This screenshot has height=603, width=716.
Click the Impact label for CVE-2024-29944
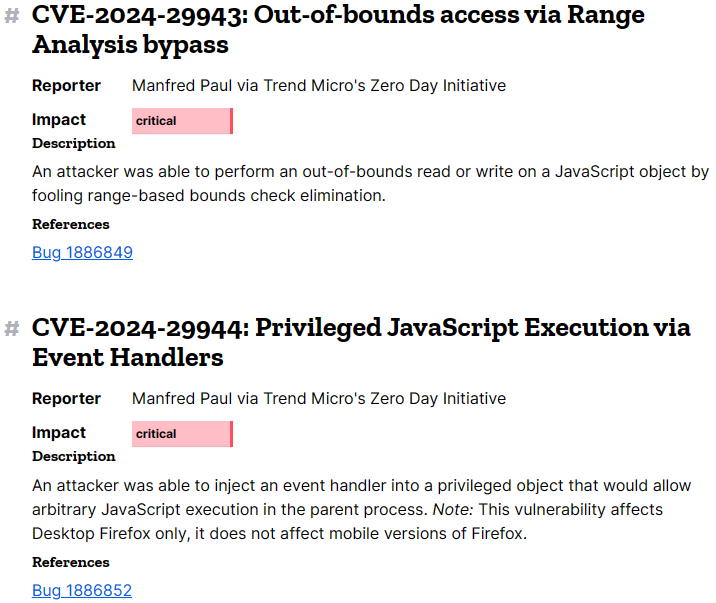[59, 433]
